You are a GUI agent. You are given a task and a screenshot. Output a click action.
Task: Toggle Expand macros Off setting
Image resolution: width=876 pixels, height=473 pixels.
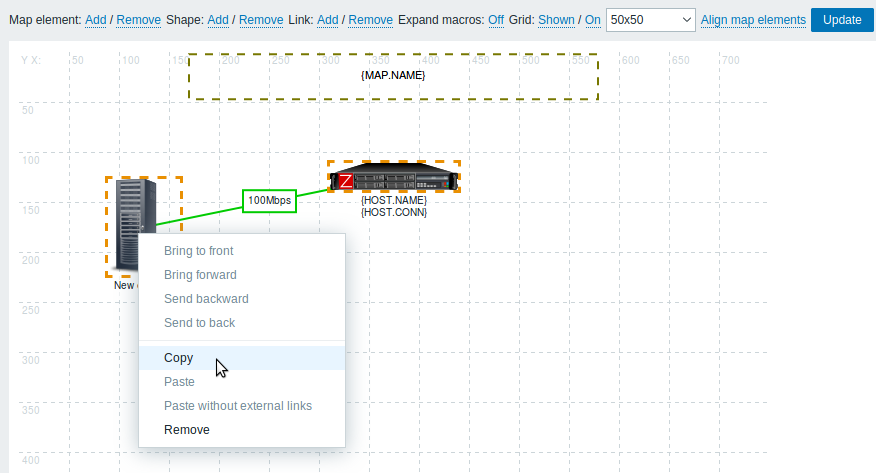[496, 20]
